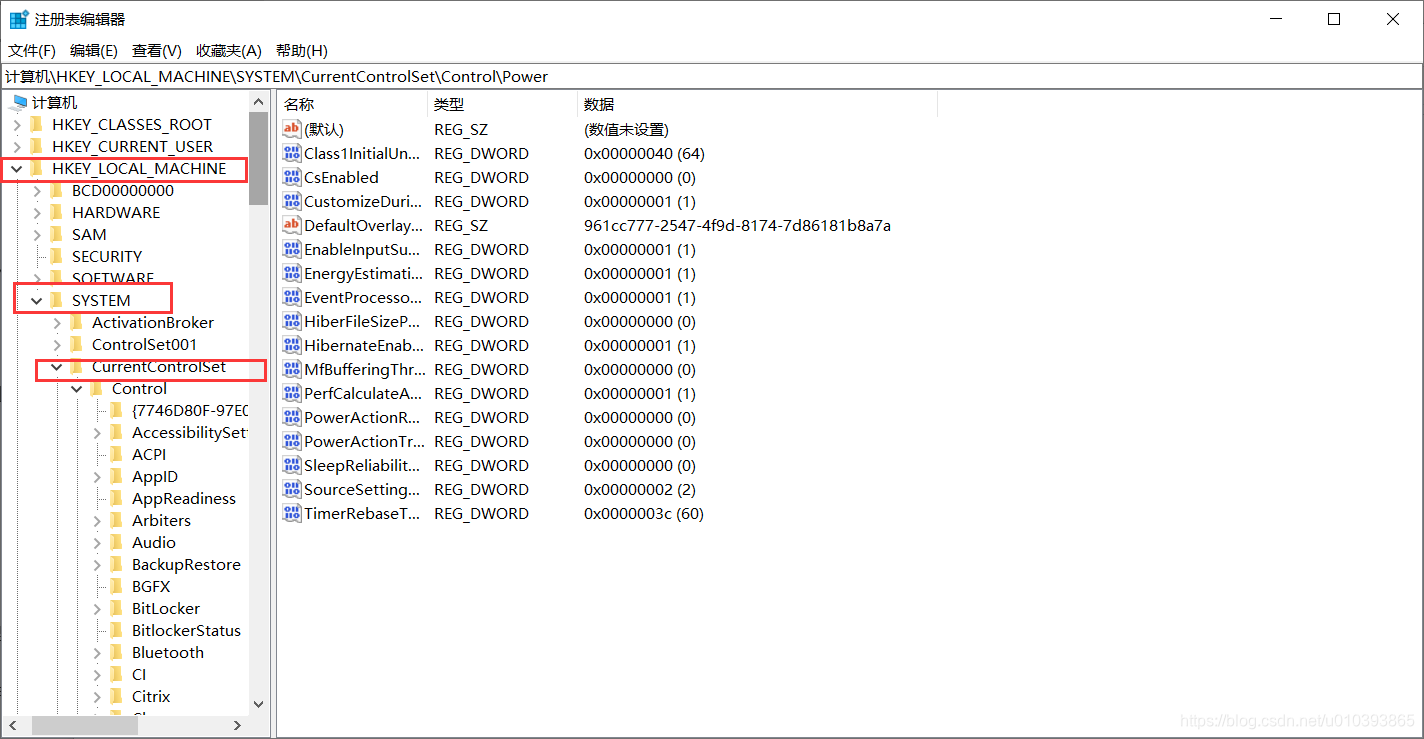Image resolution: width=1424 pixels, height=739 pixels.
Task: Click the folder icon of SECURITY
Action: pyautogui.click(x=57, y=256)
